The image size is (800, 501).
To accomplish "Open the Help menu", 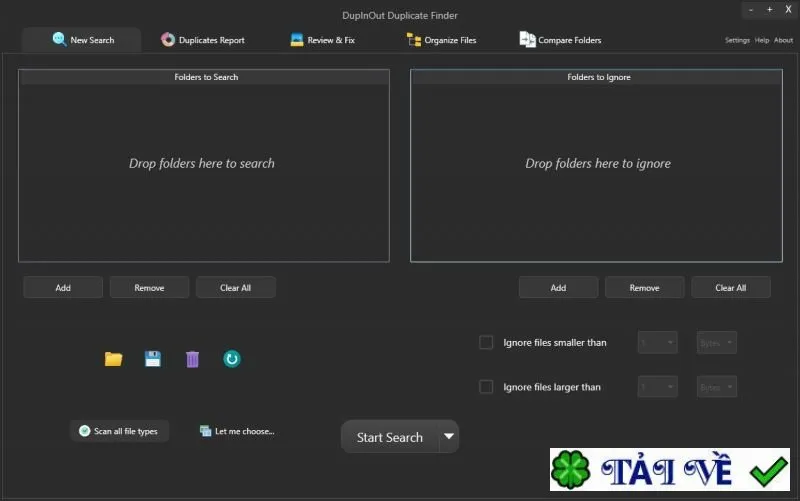I will (762, 40).
